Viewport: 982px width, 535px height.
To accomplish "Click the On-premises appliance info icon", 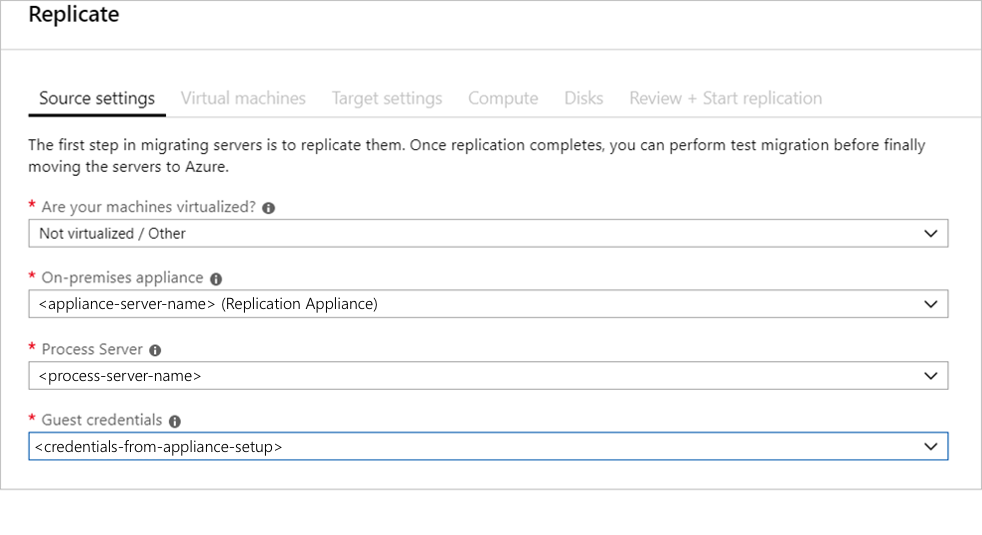I will point(217,279).
